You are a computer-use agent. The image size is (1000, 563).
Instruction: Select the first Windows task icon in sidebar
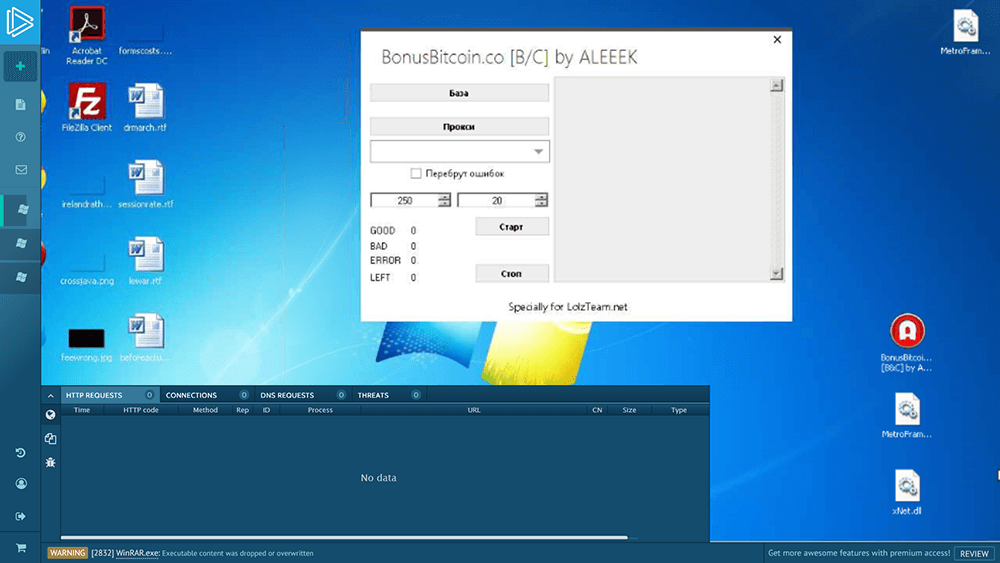point(22,210)
